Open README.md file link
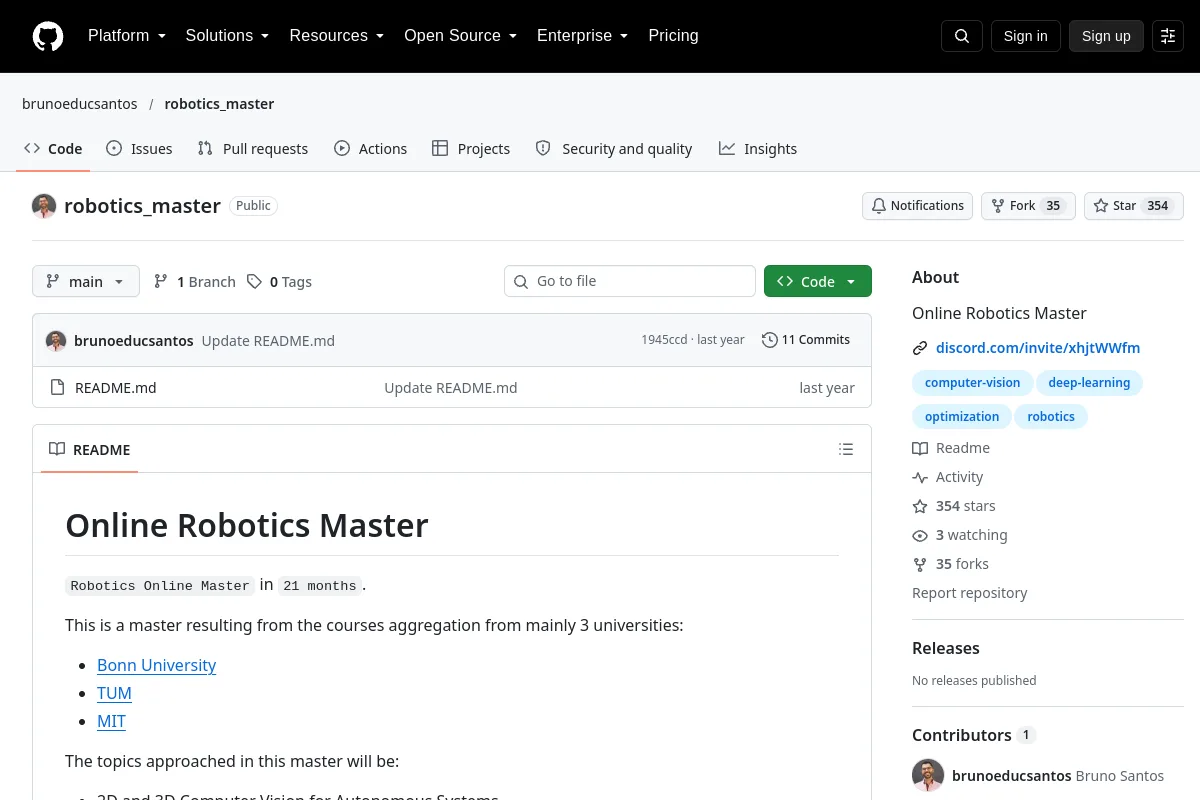 point(116,388)
